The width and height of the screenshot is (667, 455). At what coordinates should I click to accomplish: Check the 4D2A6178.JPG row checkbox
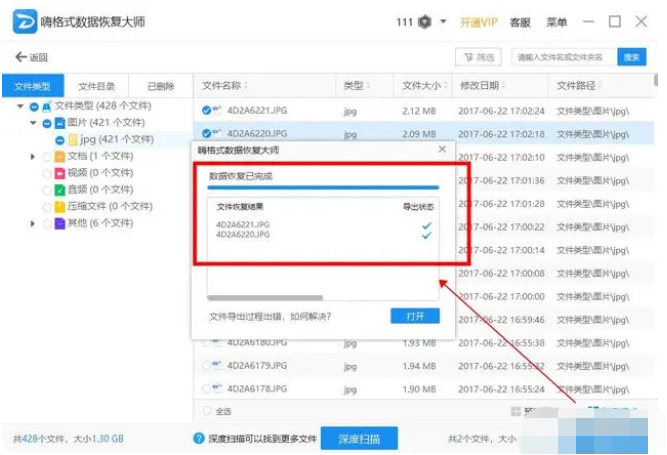[206, 389]
